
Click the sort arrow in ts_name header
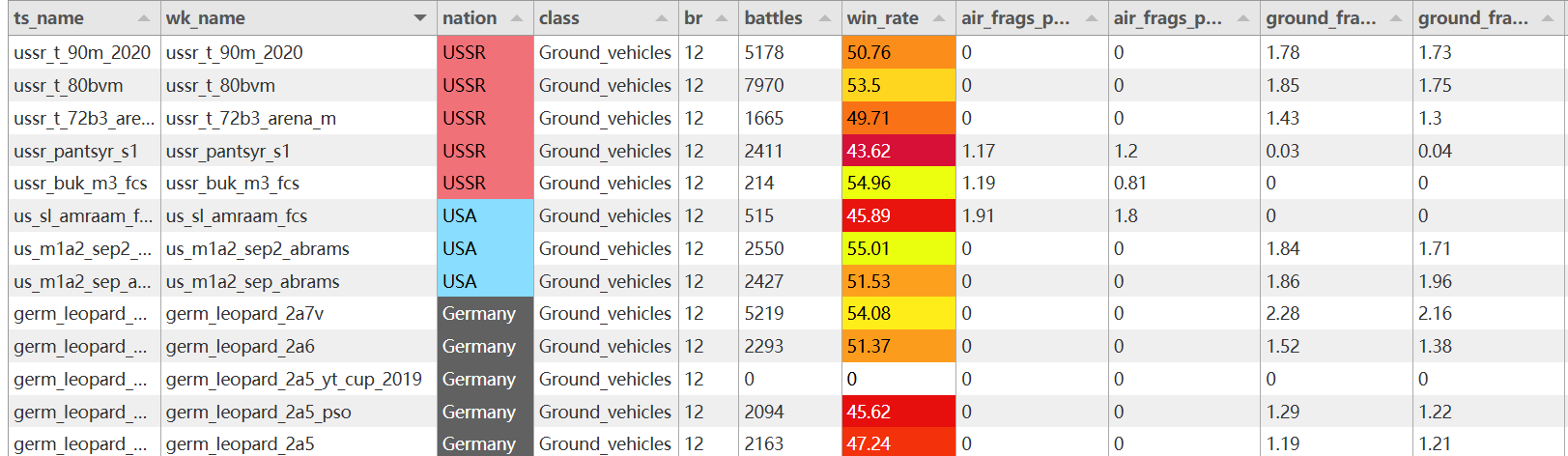(x=143, y=18)
